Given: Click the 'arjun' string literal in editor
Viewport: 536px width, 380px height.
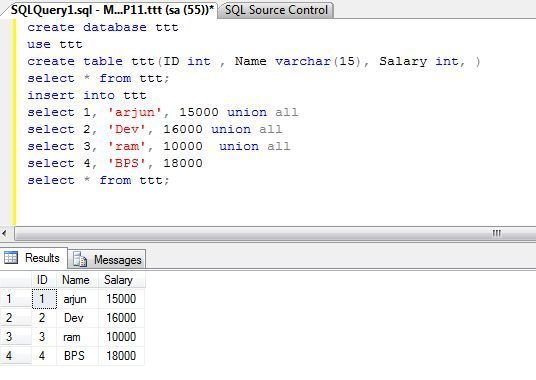Looking at the screenshot, I should pyautogui.click(x=134, y=112).
